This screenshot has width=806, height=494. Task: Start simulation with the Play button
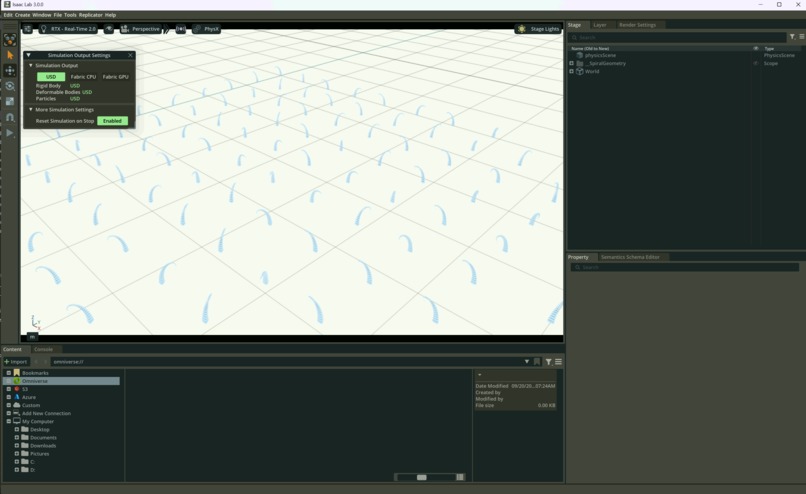10,133
